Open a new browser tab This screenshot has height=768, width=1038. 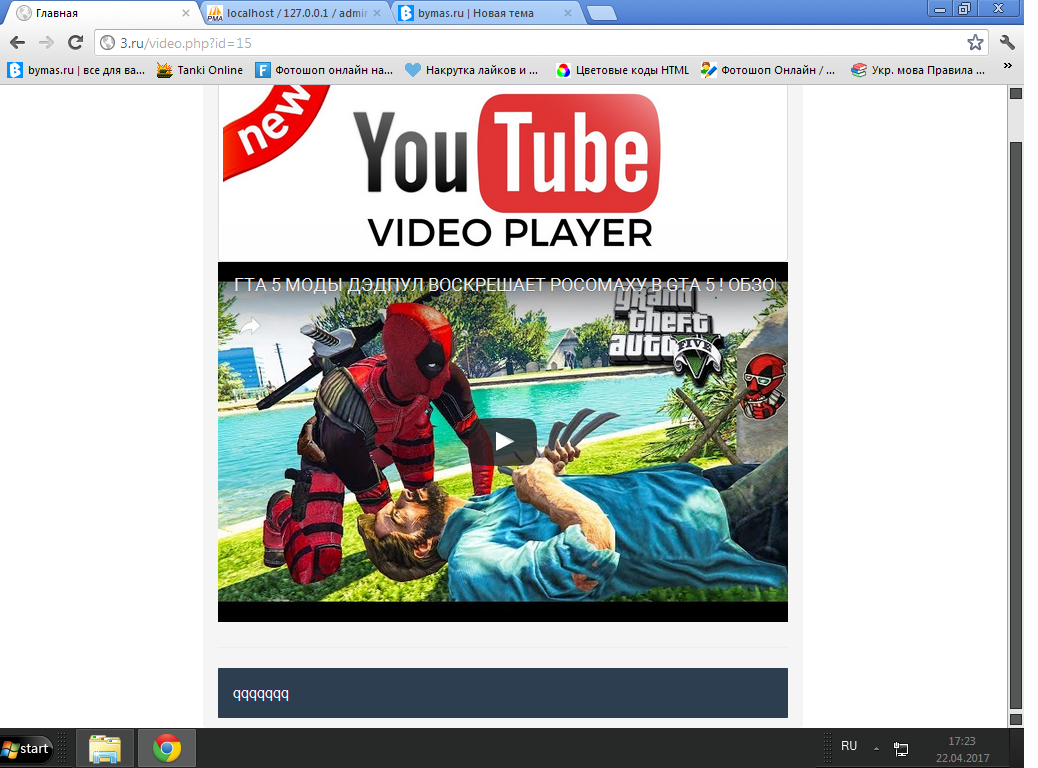601,13
